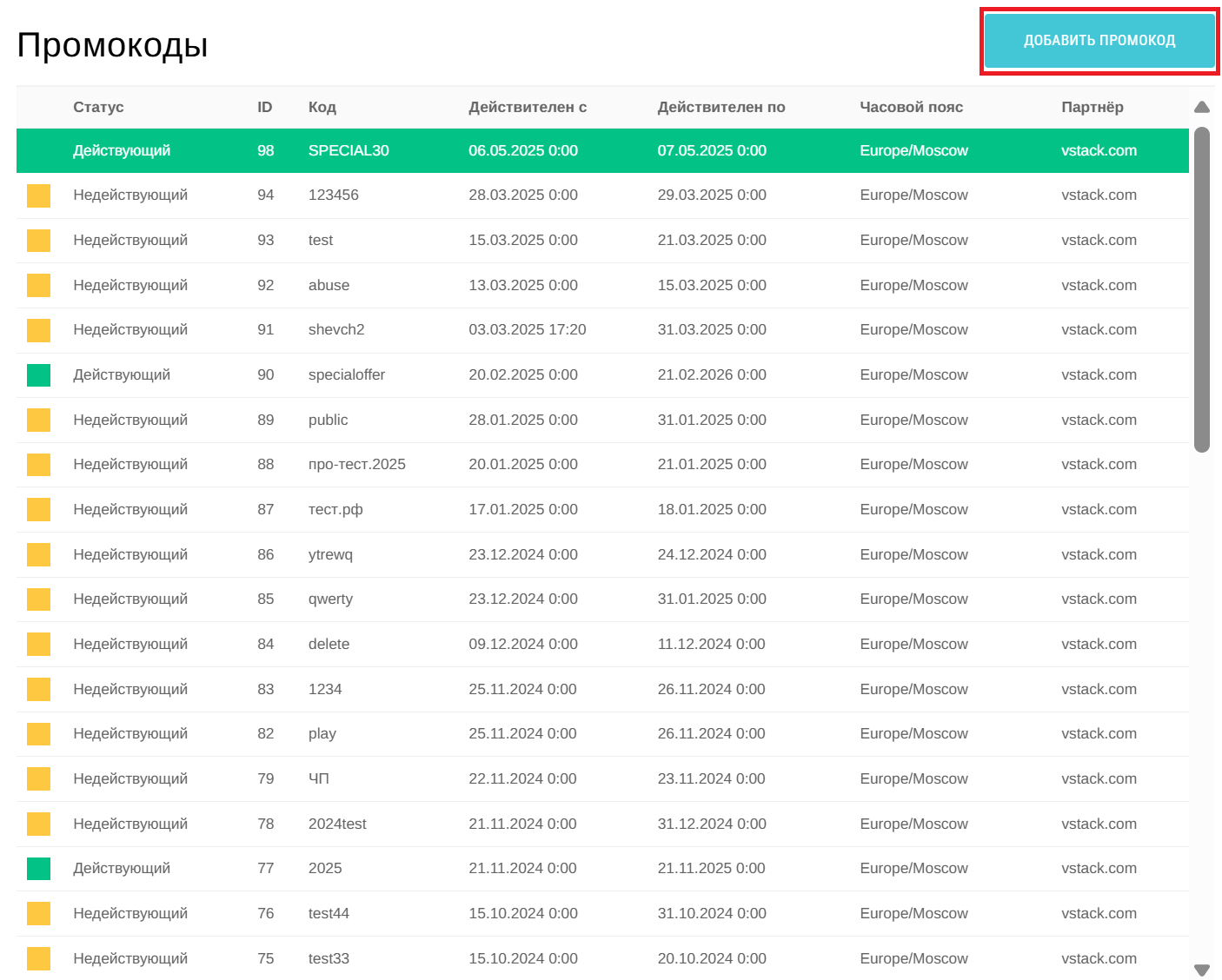Click start date 22.11.2024 0:00
The height and width of the screenshot is (980, 1222).
click(522, 778)
